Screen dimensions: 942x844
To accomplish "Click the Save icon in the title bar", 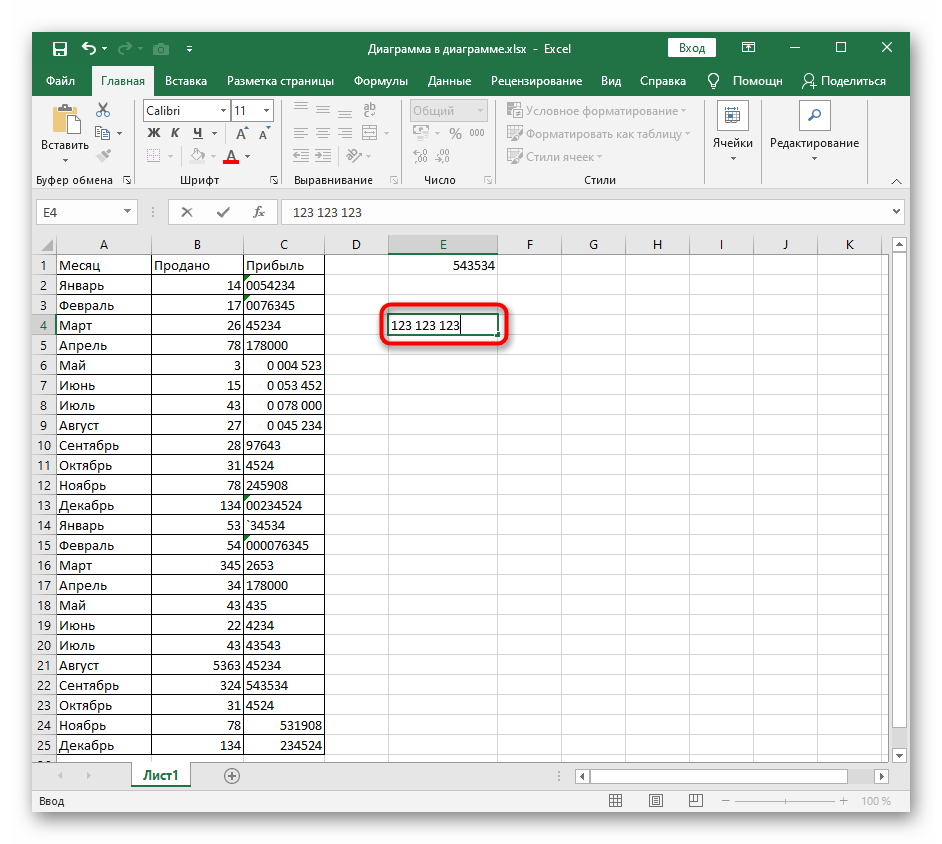I will pyautogui.click(x=60, y=48).
